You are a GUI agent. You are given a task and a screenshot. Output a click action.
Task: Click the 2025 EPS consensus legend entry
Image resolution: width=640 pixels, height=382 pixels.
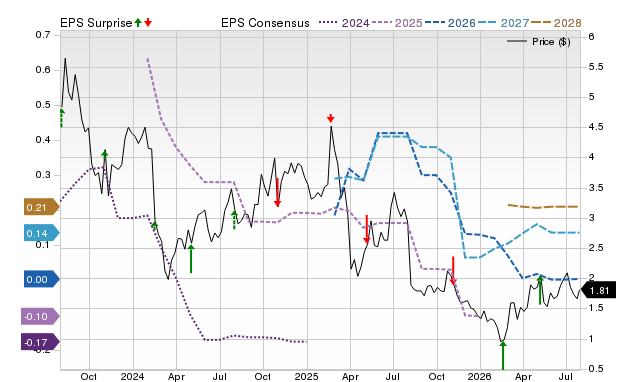click(397, 23)
